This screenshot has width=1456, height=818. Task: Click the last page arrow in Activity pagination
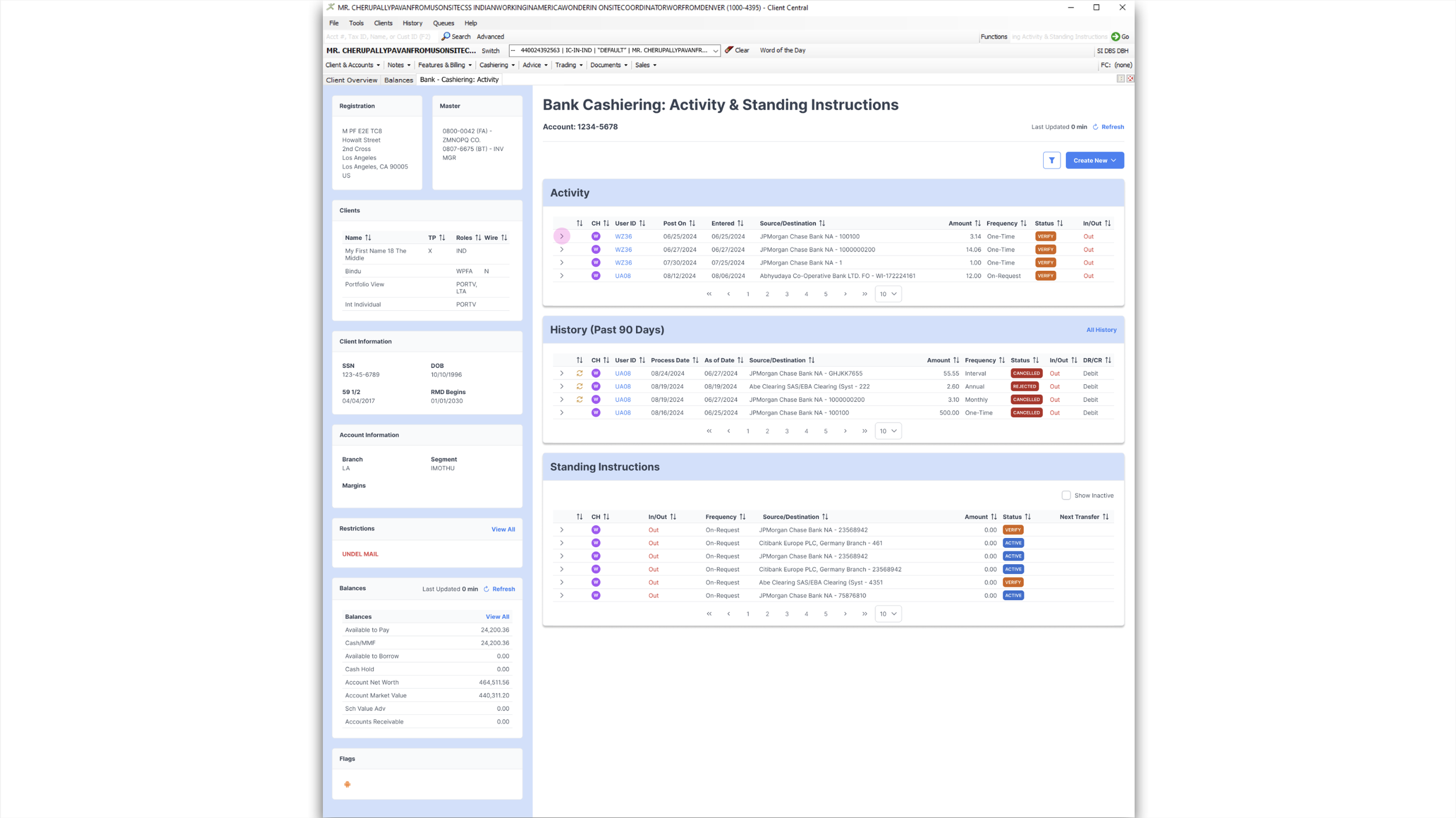(864, 294)
